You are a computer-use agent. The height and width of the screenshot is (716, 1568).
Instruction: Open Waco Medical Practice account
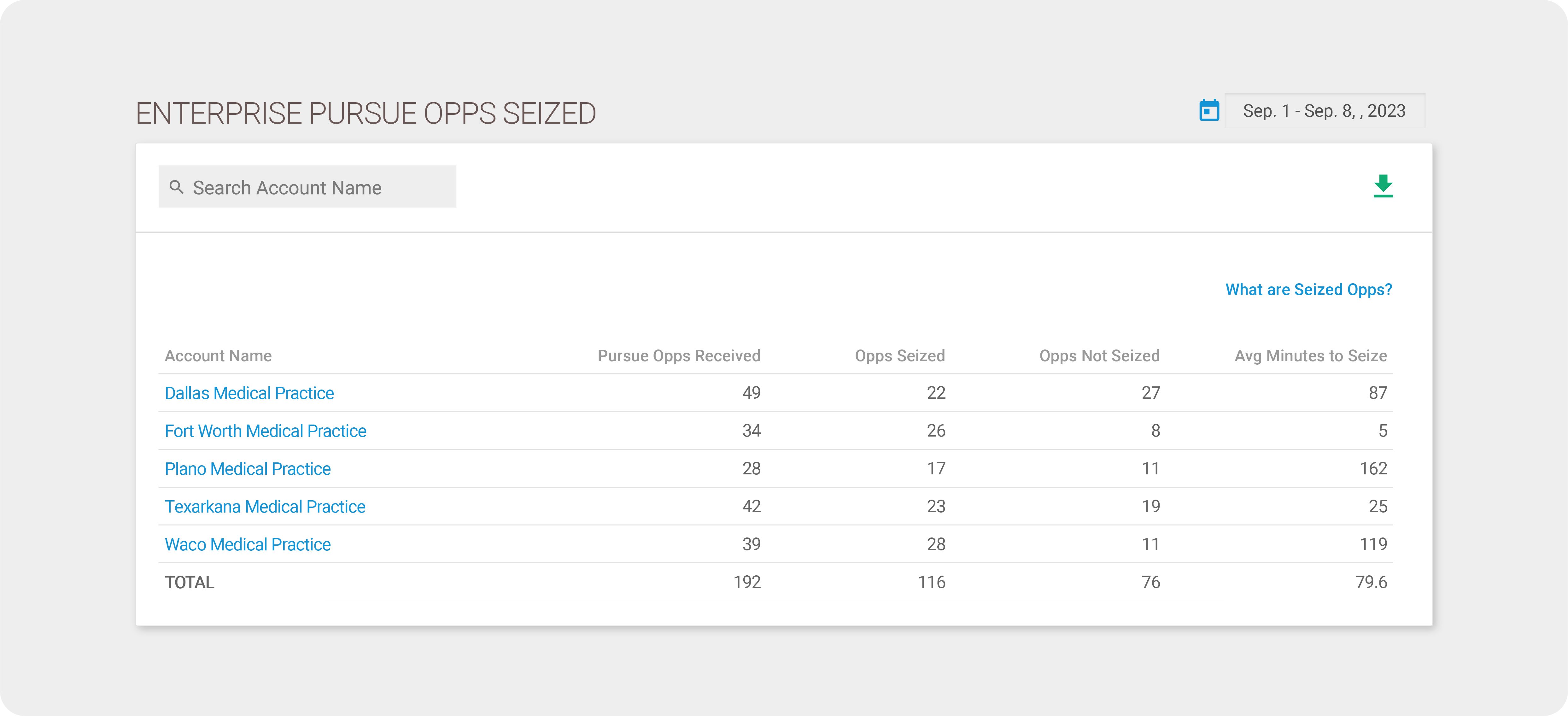pos(248,544)
